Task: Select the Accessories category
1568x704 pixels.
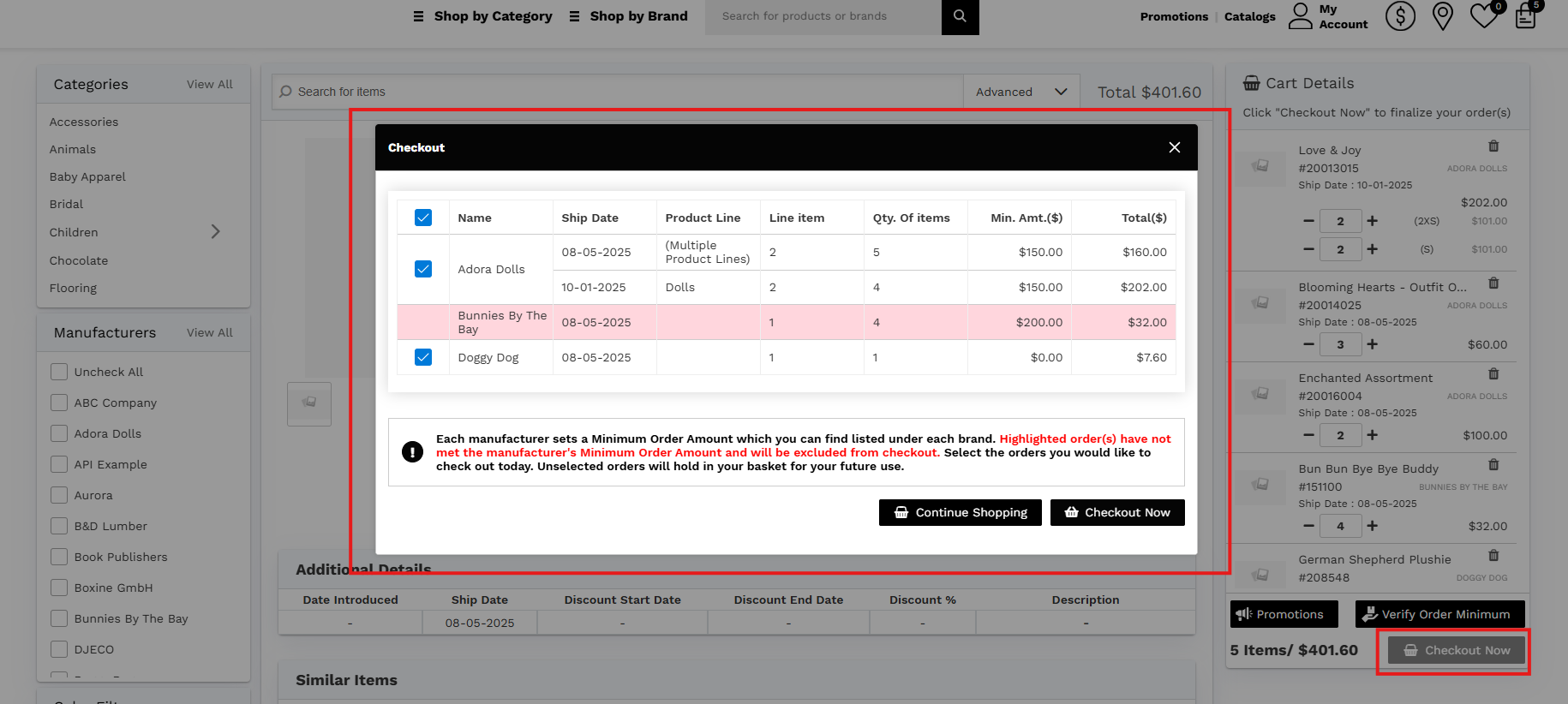Action: 84,122
